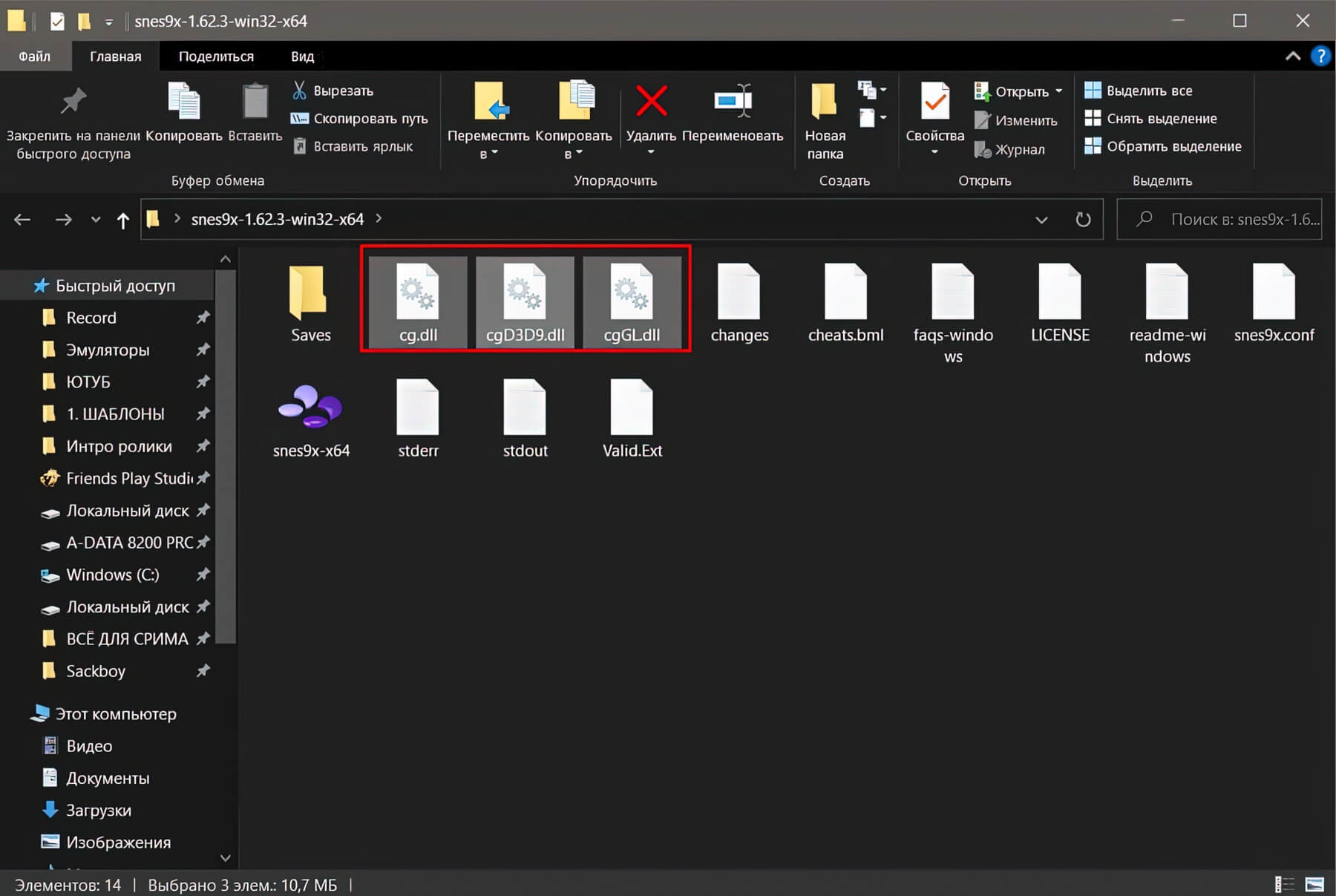Select the stderr file
The image size is (1336, 896).
tap(418, 419)
